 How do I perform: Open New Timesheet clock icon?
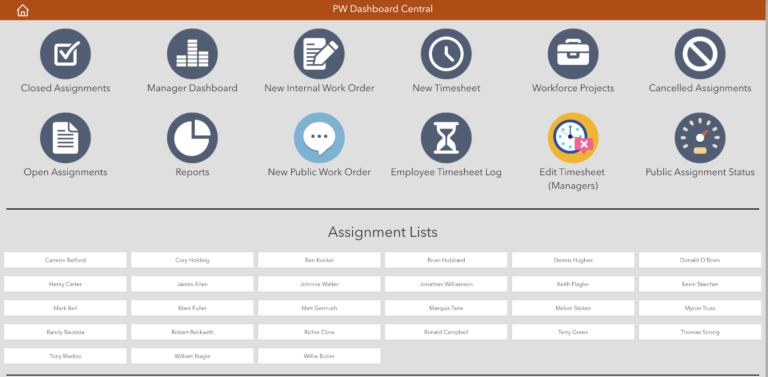pos(446,54)
